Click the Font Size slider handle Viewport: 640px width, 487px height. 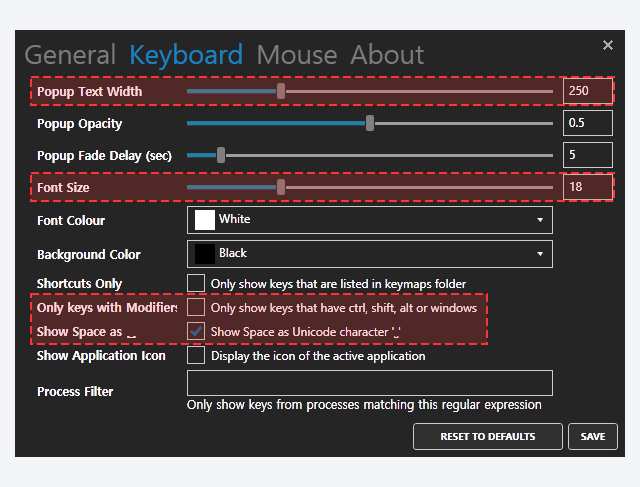(281, 187)
